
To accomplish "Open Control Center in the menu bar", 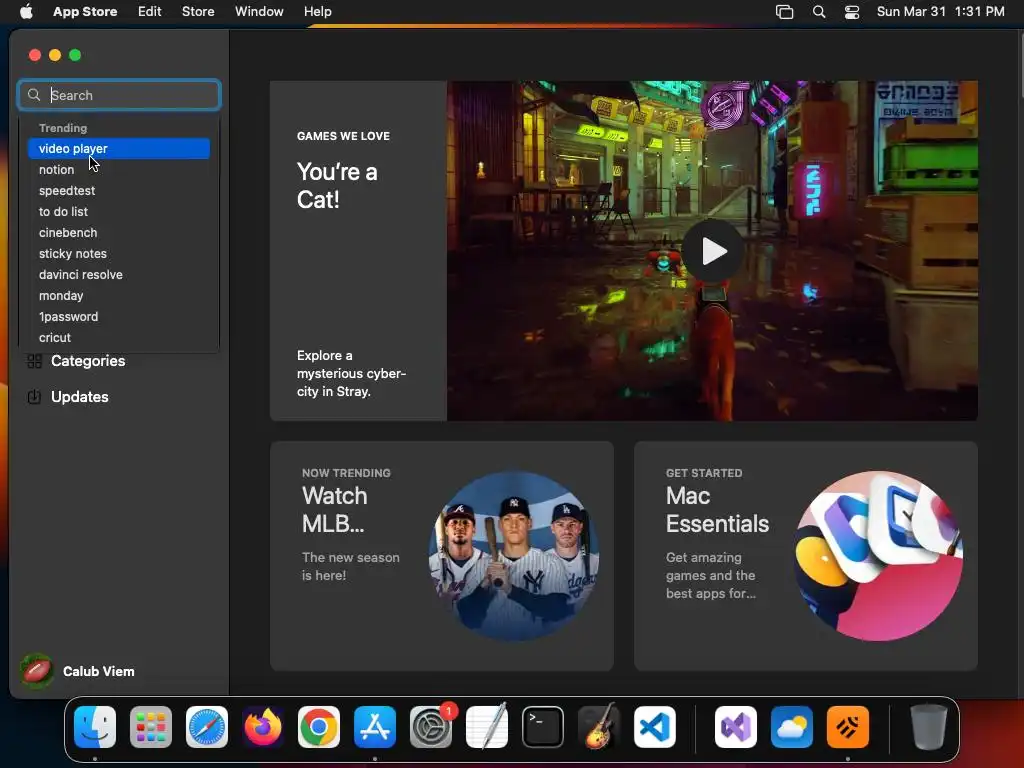I will [x=852, y=12].
